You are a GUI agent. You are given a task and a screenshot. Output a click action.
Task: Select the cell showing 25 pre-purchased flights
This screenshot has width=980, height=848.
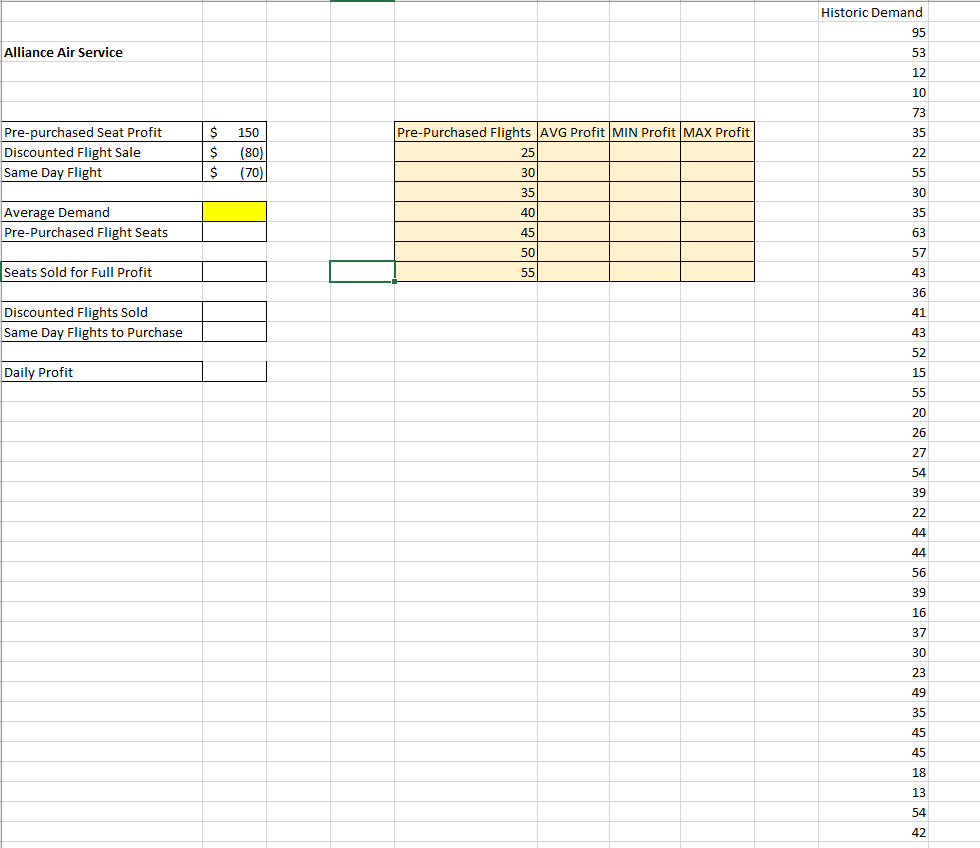(465, 152)
